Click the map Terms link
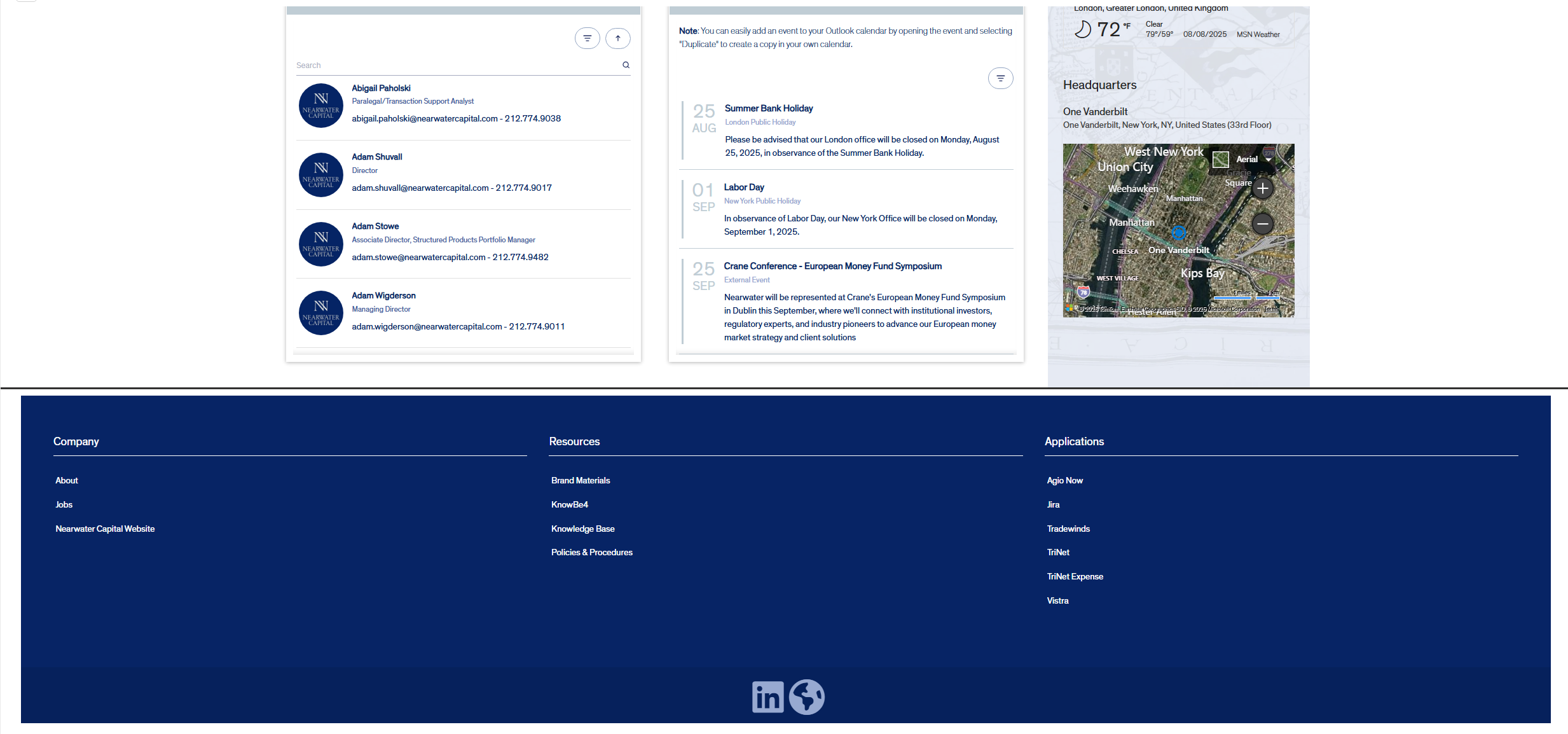 click(x=1270, y=309)
